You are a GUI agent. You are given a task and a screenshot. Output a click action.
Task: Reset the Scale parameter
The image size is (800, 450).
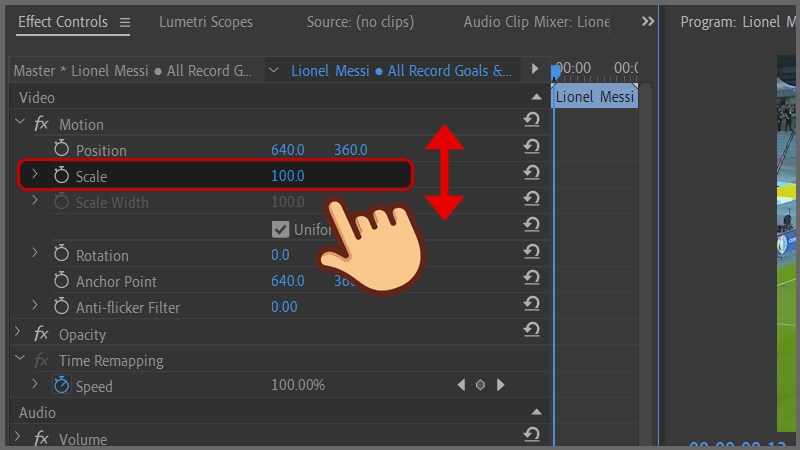click(532, 172)
